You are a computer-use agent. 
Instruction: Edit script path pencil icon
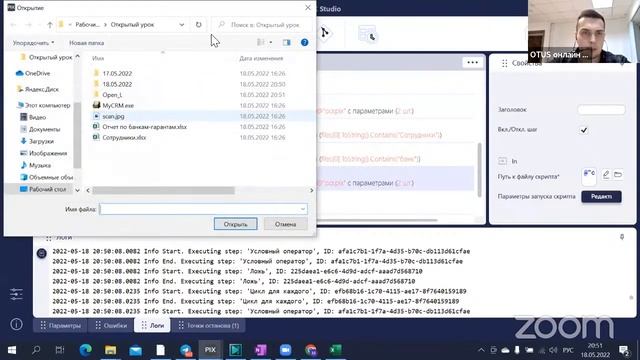click(x=606, y=174)
